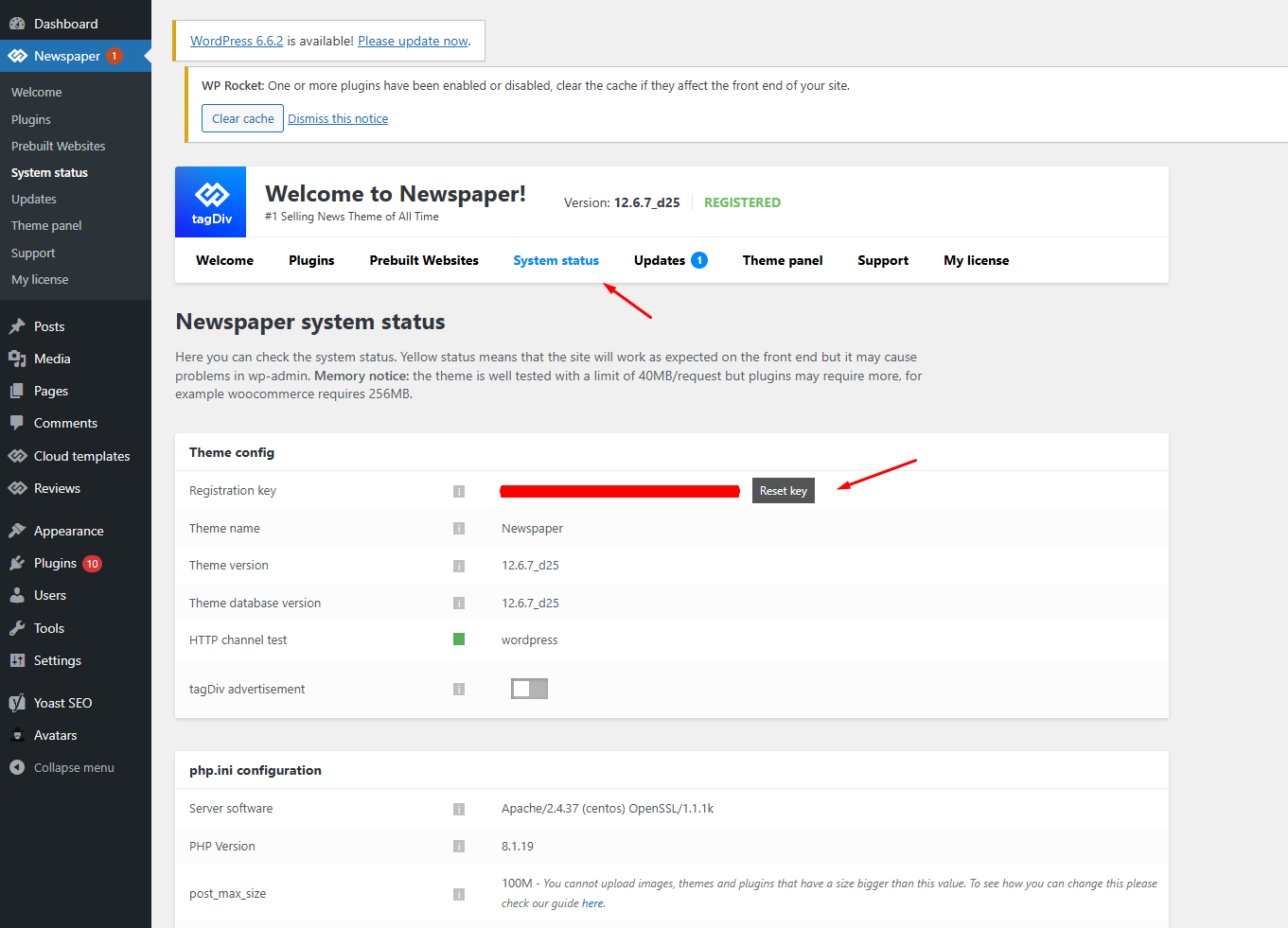Viewport: 1288px width, 928px height.
Task: Click the Please update now link
Action: pos(413,41)
